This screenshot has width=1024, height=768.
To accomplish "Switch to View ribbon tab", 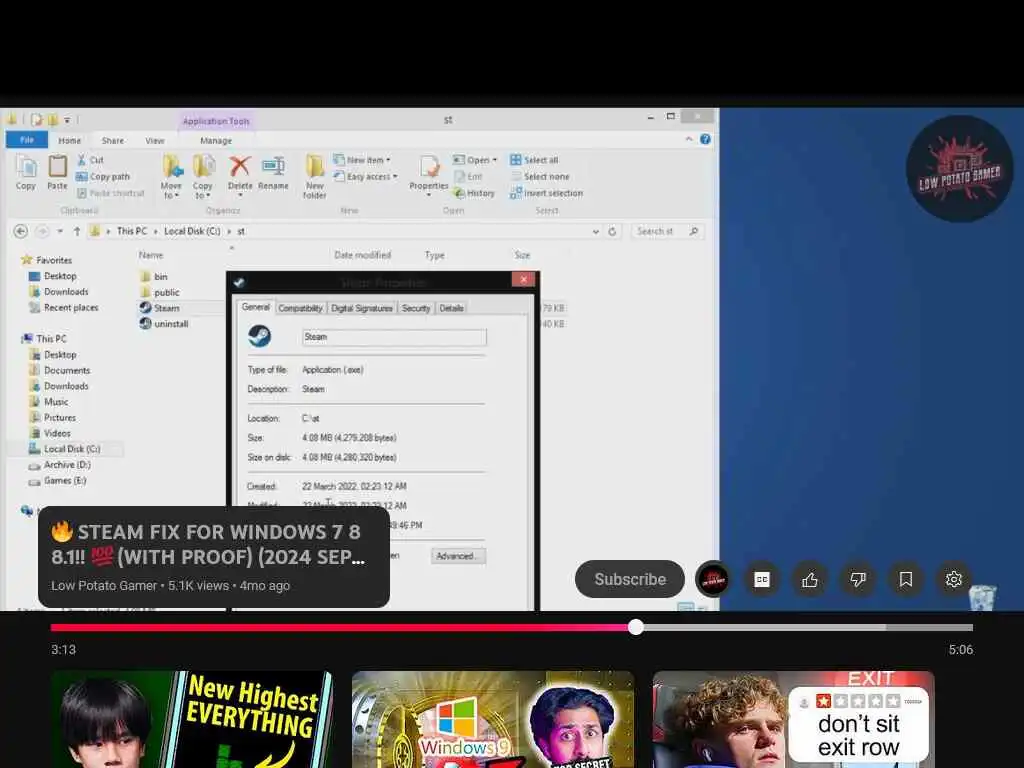I will click(x=155, y=140).
